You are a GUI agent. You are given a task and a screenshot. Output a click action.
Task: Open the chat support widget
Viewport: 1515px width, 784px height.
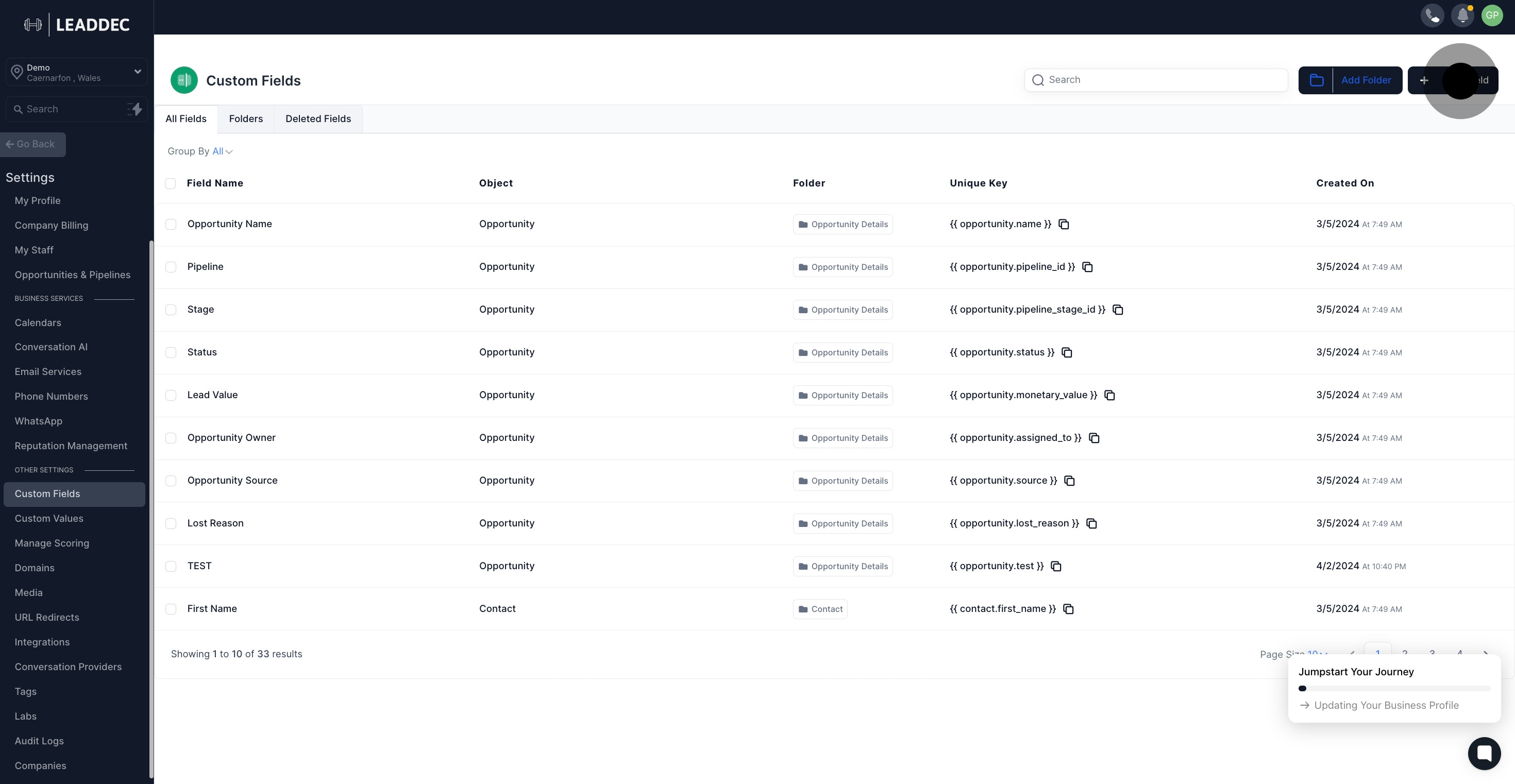[x=1484, y=754]
